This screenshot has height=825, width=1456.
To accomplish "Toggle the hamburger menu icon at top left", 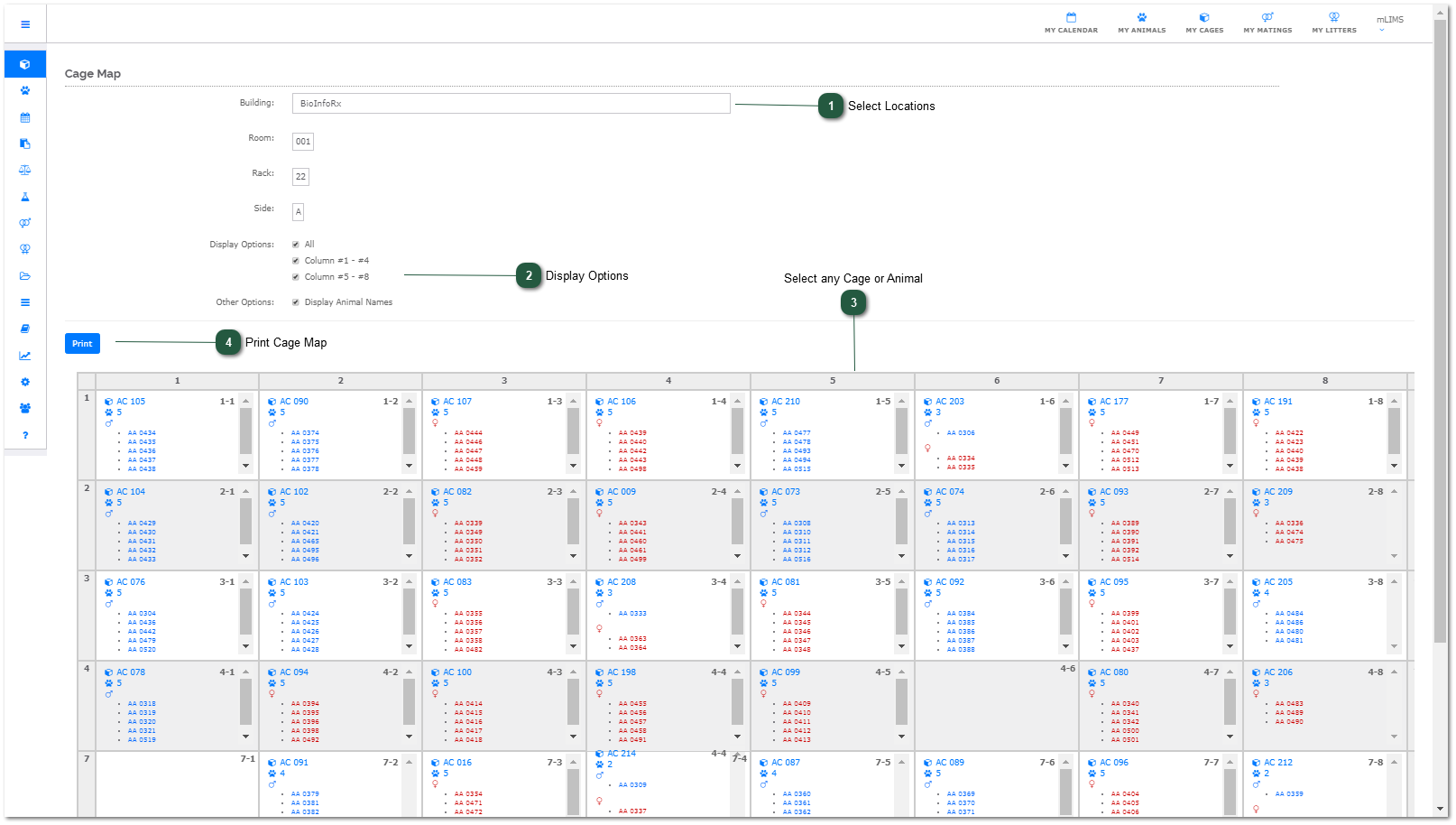I will [25, 24].
